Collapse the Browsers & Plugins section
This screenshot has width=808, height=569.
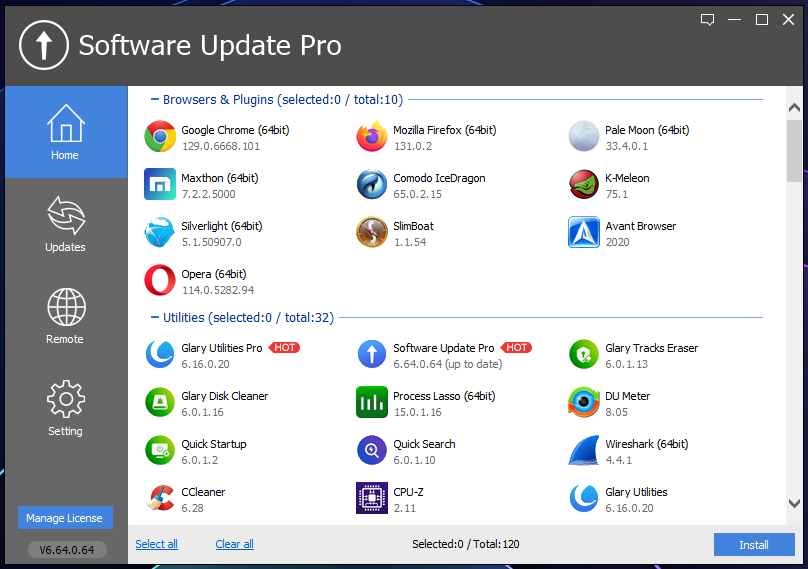click(x=154, y=99)
